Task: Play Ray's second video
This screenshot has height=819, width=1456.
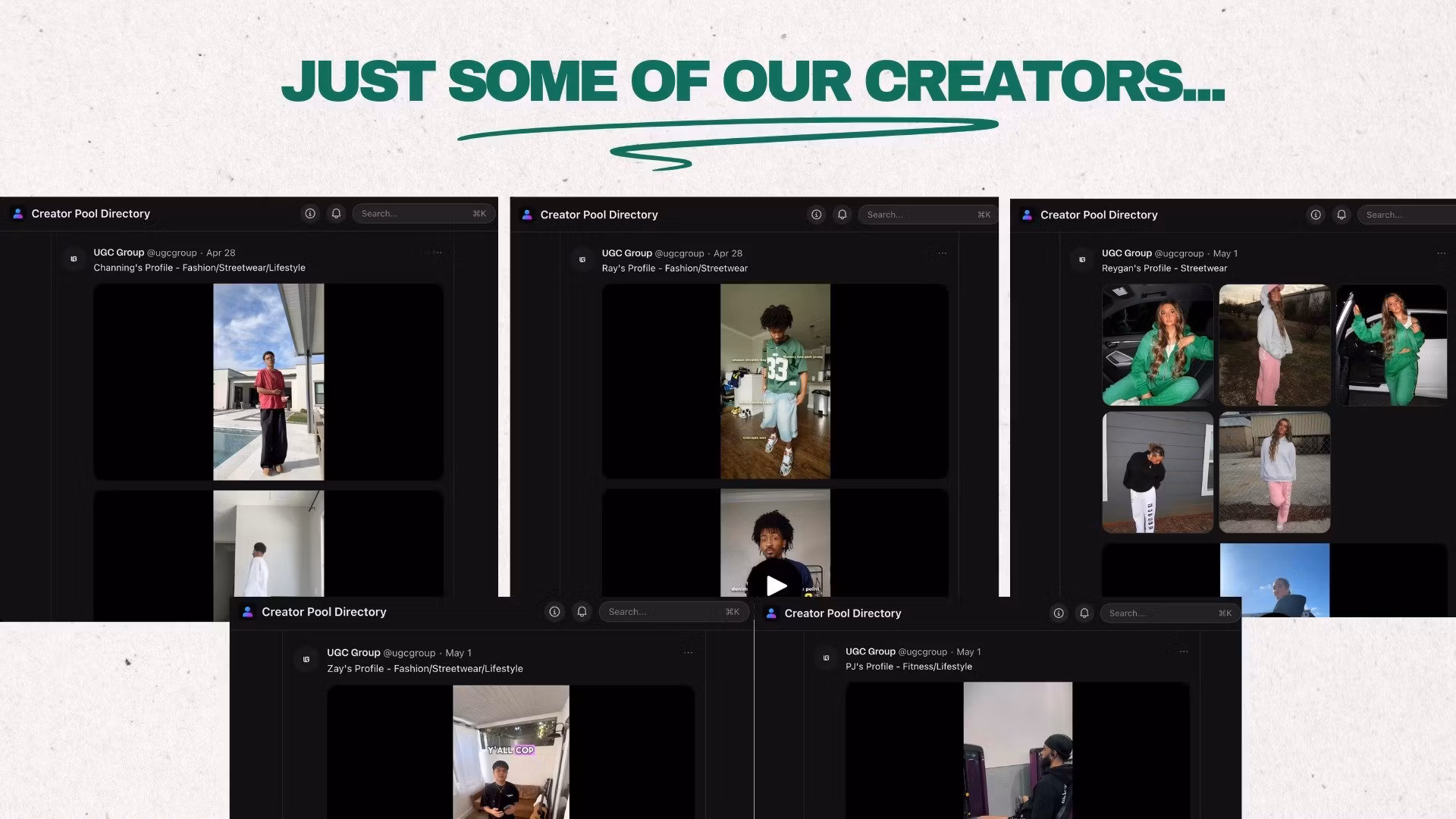Action: (x=776, y=585)
